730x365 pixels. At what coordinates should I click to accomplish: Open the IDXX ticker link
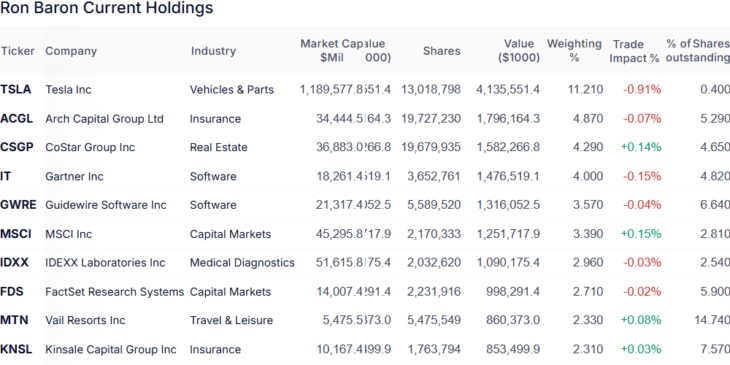14,263
